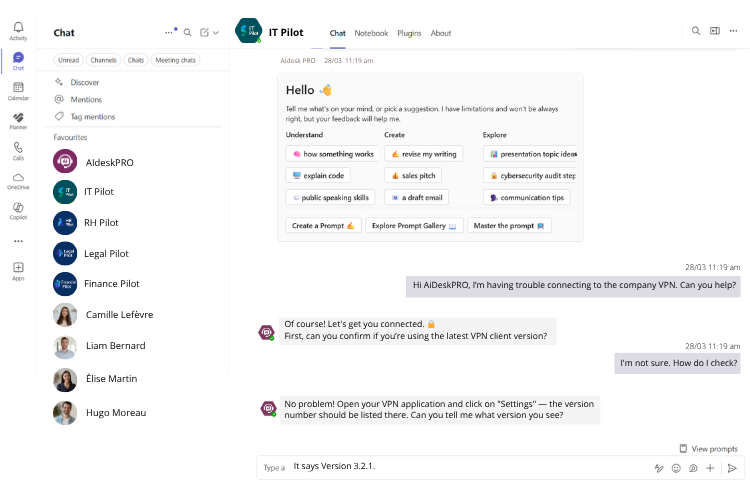
Task: Click the send message arrow icon
Action: [732, 467]
